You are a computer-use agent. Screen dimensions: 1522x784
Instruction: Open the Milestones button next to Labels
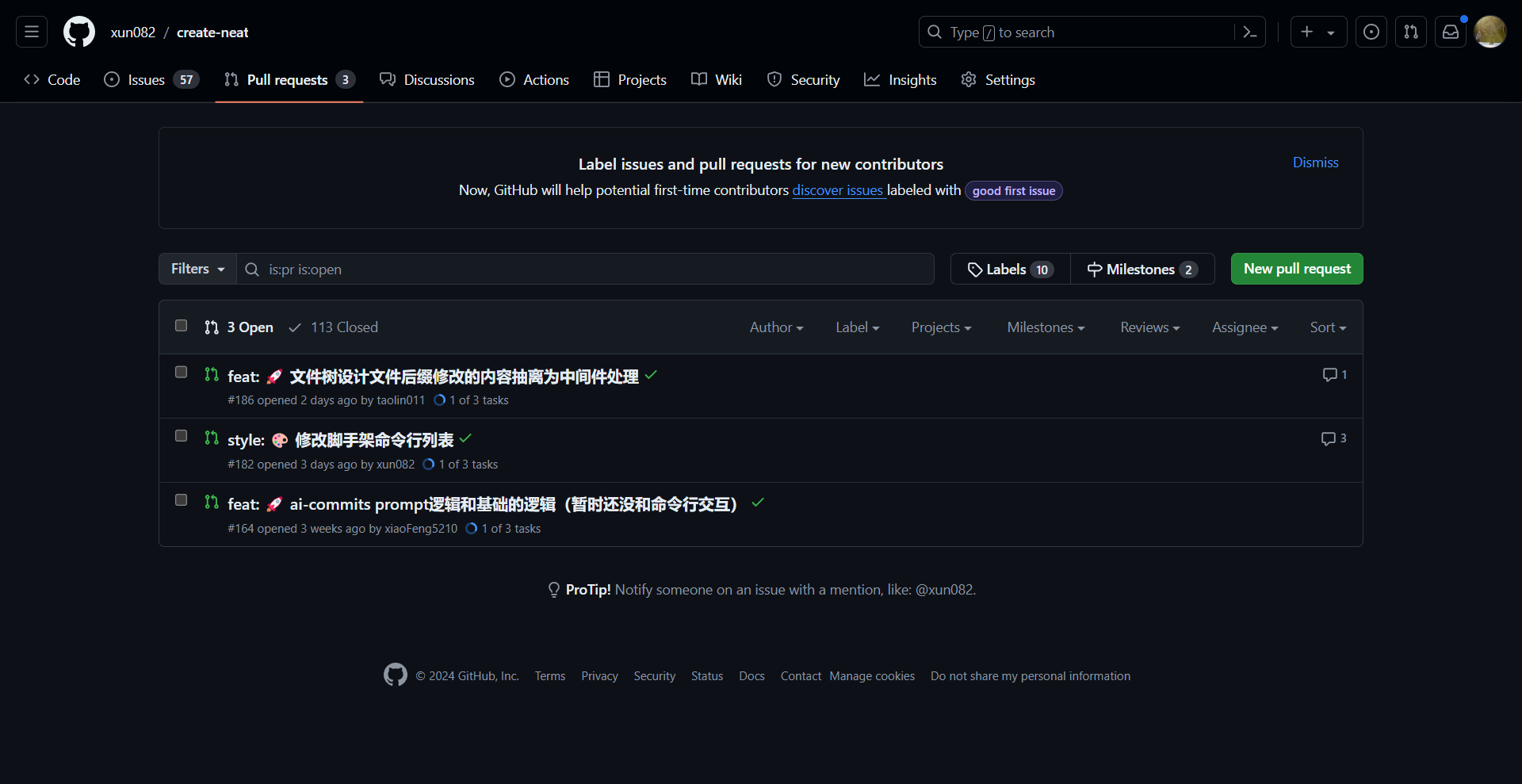[x=1142, y=270]
